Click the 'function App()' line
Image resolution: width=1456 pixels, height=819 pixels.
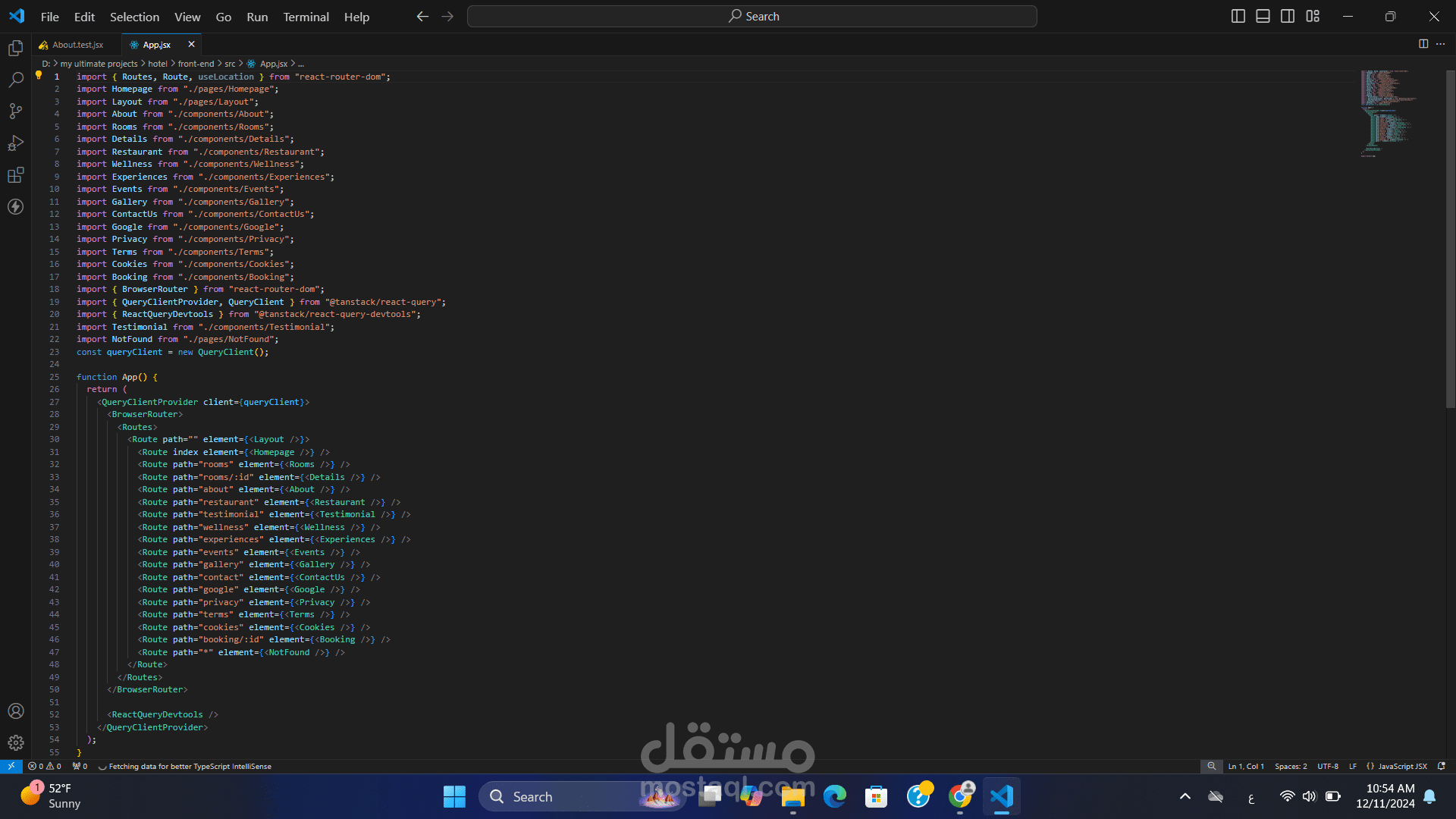[117, 377]
